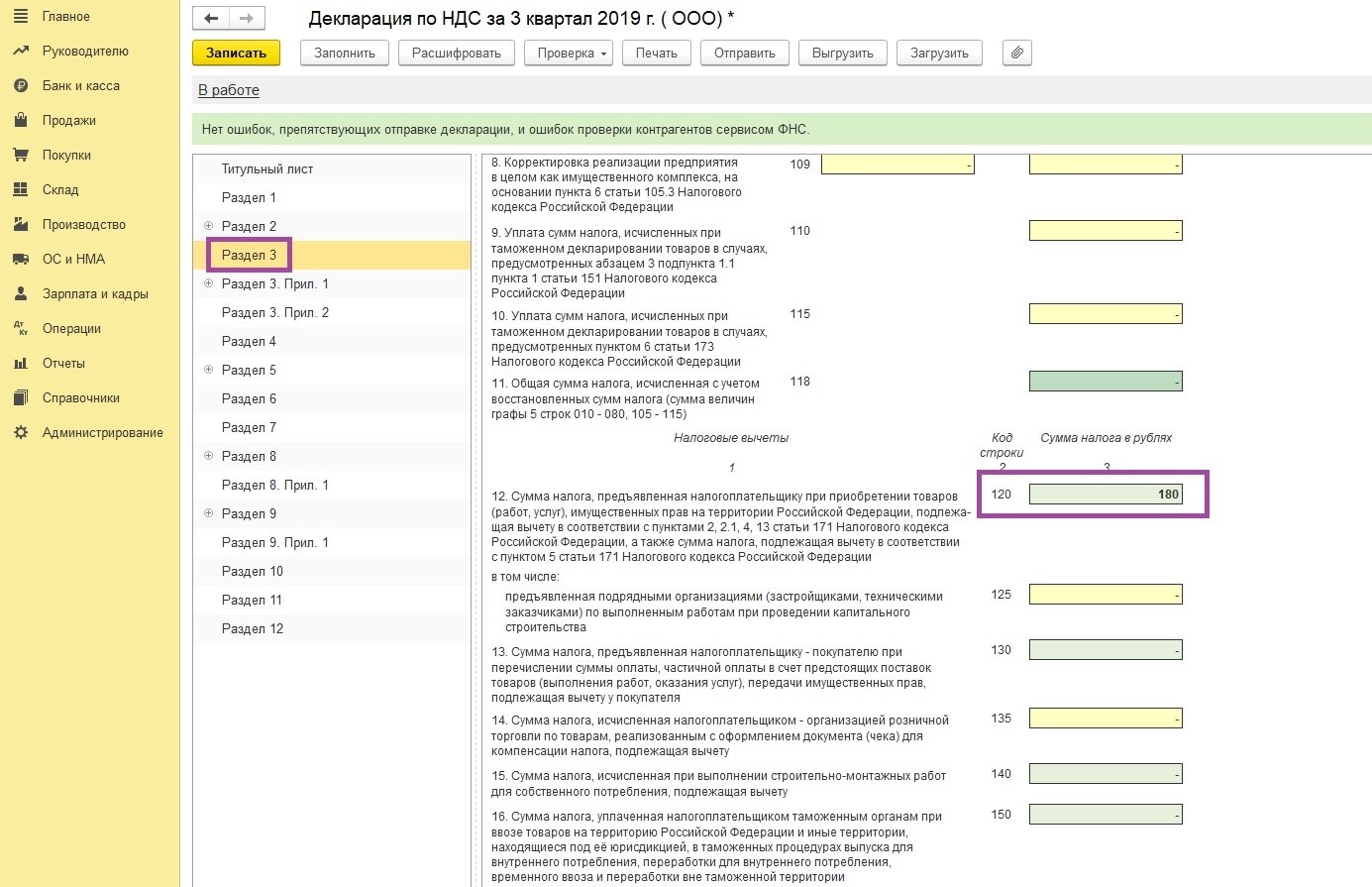Image resolution: width=1372 pixels, height=887 pixels.
Task: Open the Отчеты chart section
Action: (x=63, y=364)
